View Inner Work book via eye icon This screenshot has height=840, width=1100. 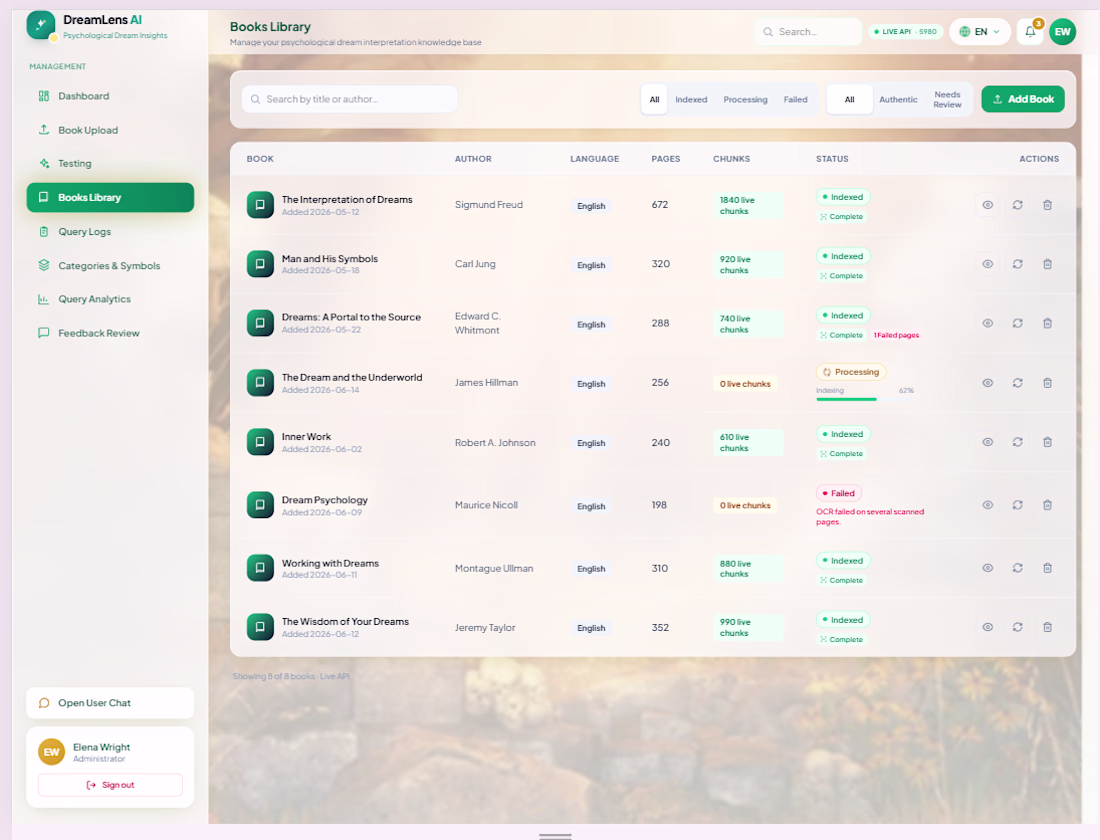987,442
